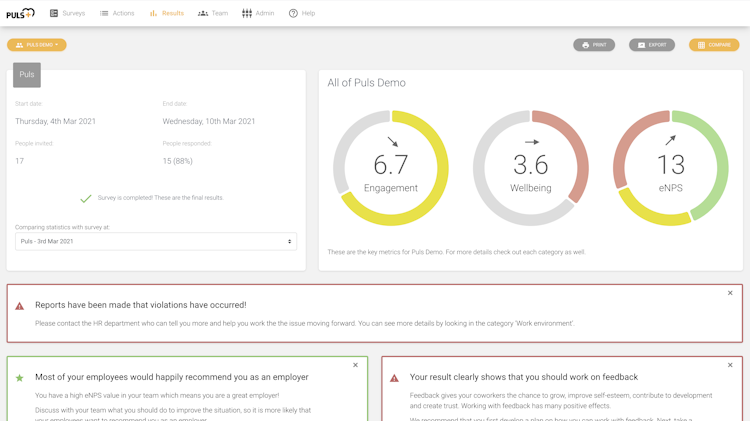This screenshot has width=750, height=421.
Task: Click the Surveys list icon
Action: [54, 13]
